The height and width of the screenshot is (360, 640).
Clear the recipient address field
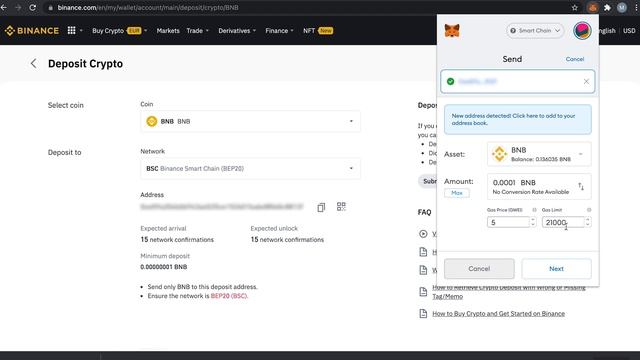(586, 82)
